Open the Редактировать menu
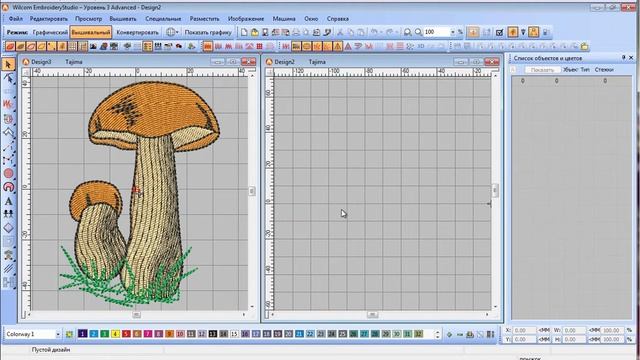This screenshot has width=640, height=360. (x=49, y=19)
